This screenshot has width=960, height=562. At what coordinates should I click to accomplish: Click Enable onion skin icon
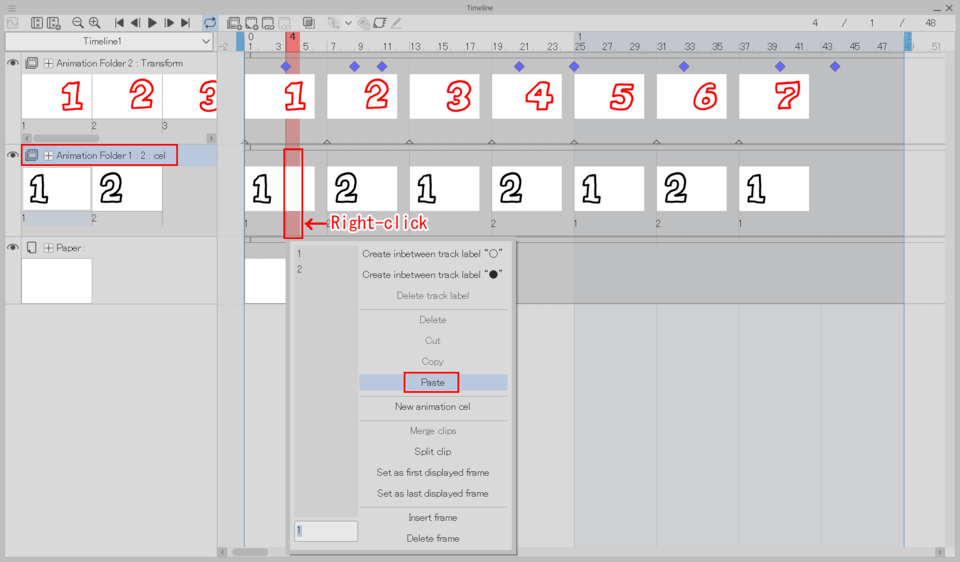point(309,23)
